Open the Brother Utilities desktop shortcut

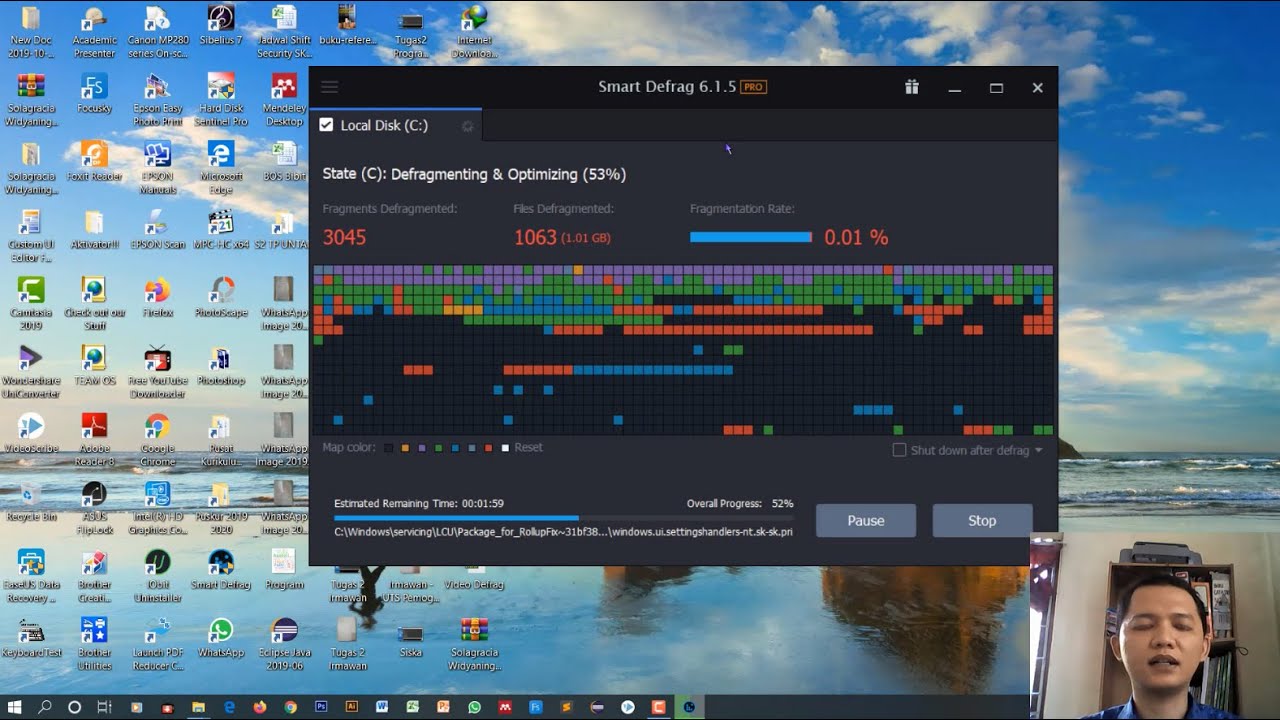(94, 643)
